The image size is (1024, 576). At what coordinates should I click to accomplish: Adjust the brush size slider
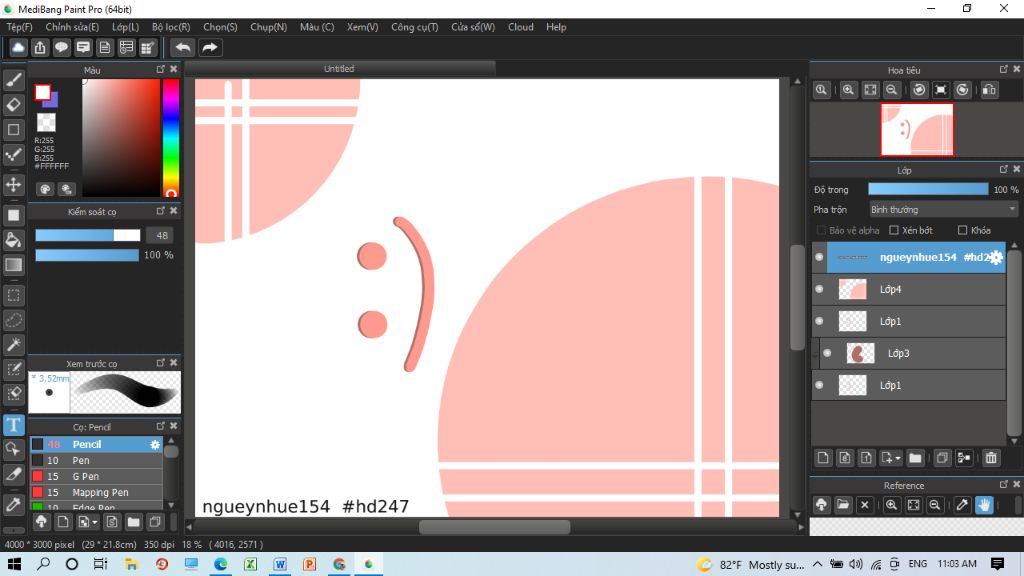click(x=88, y=235)
